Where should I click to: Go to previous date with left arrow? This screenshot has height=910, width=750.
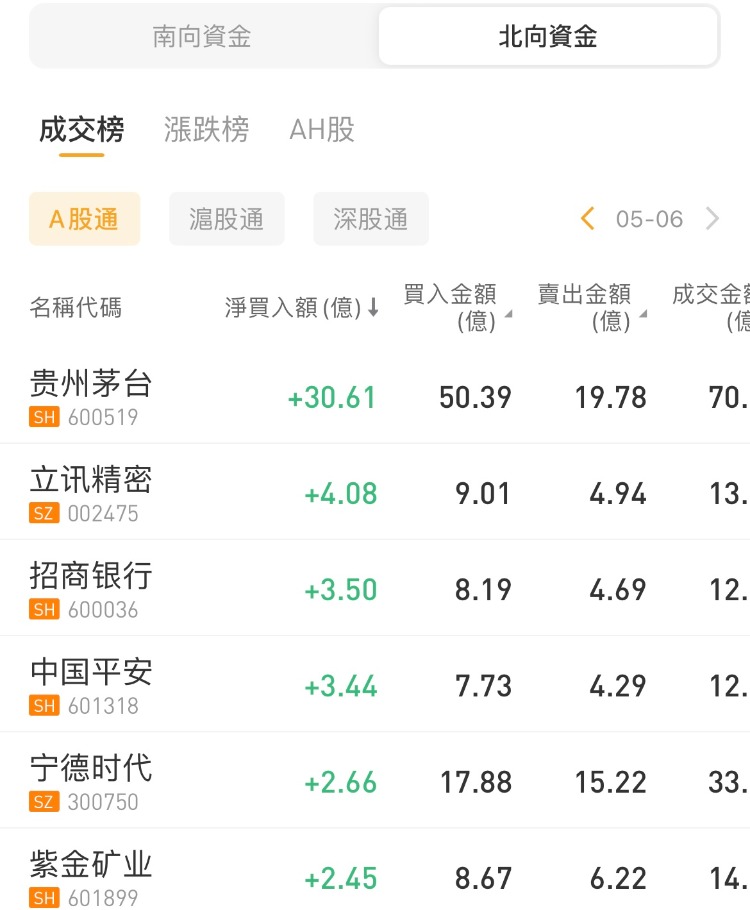[588, 219]
